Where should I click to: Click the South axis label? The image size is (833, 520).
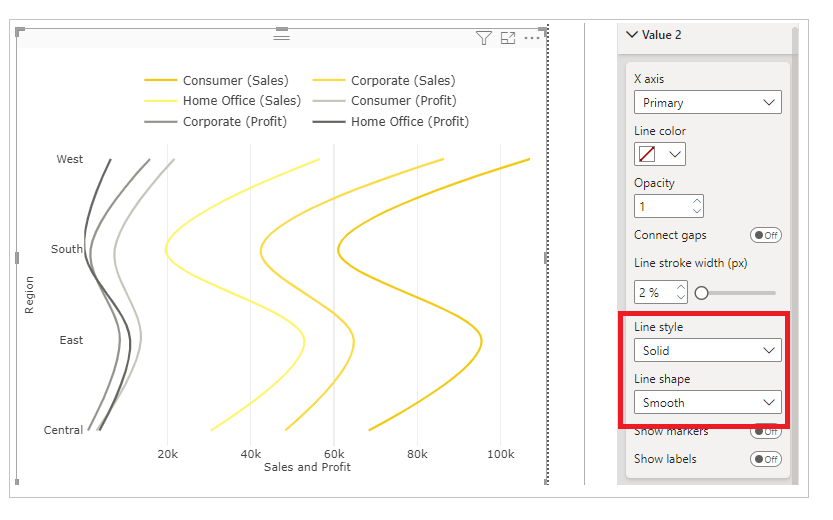(67, 249)
